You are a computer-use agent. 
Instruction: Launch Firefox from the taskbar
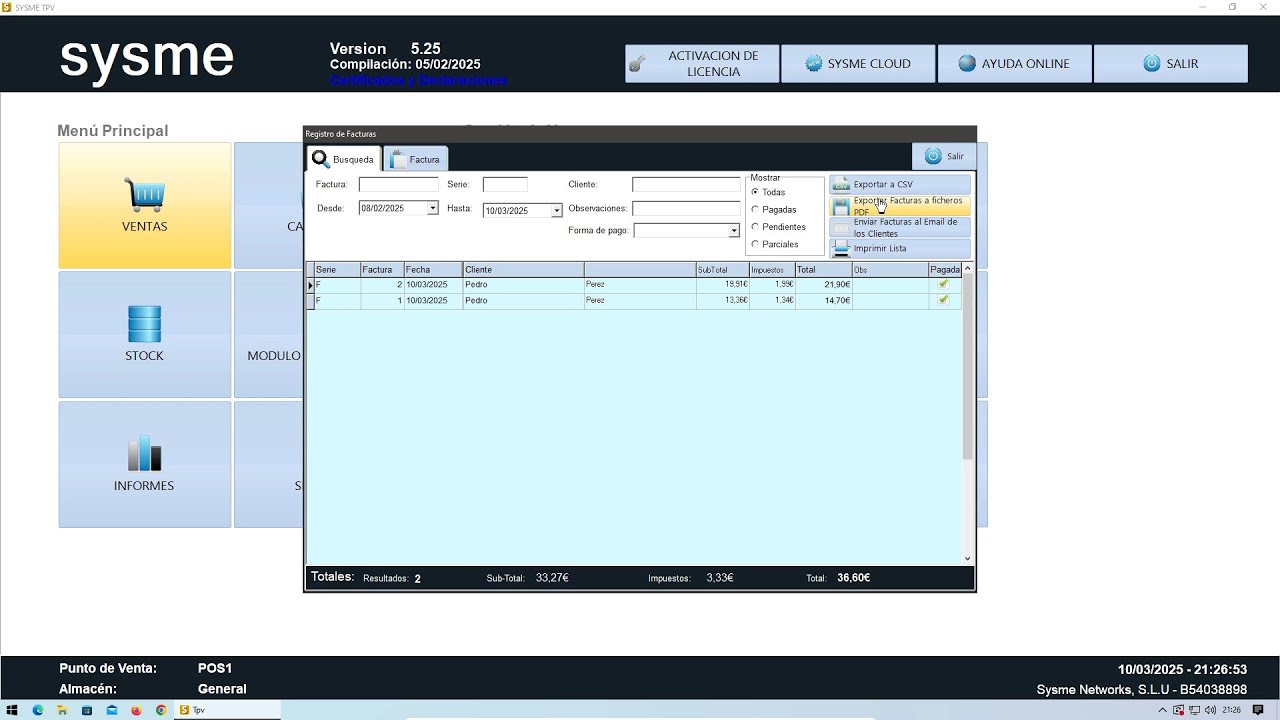pyautogui.click(x=136, y=710)
